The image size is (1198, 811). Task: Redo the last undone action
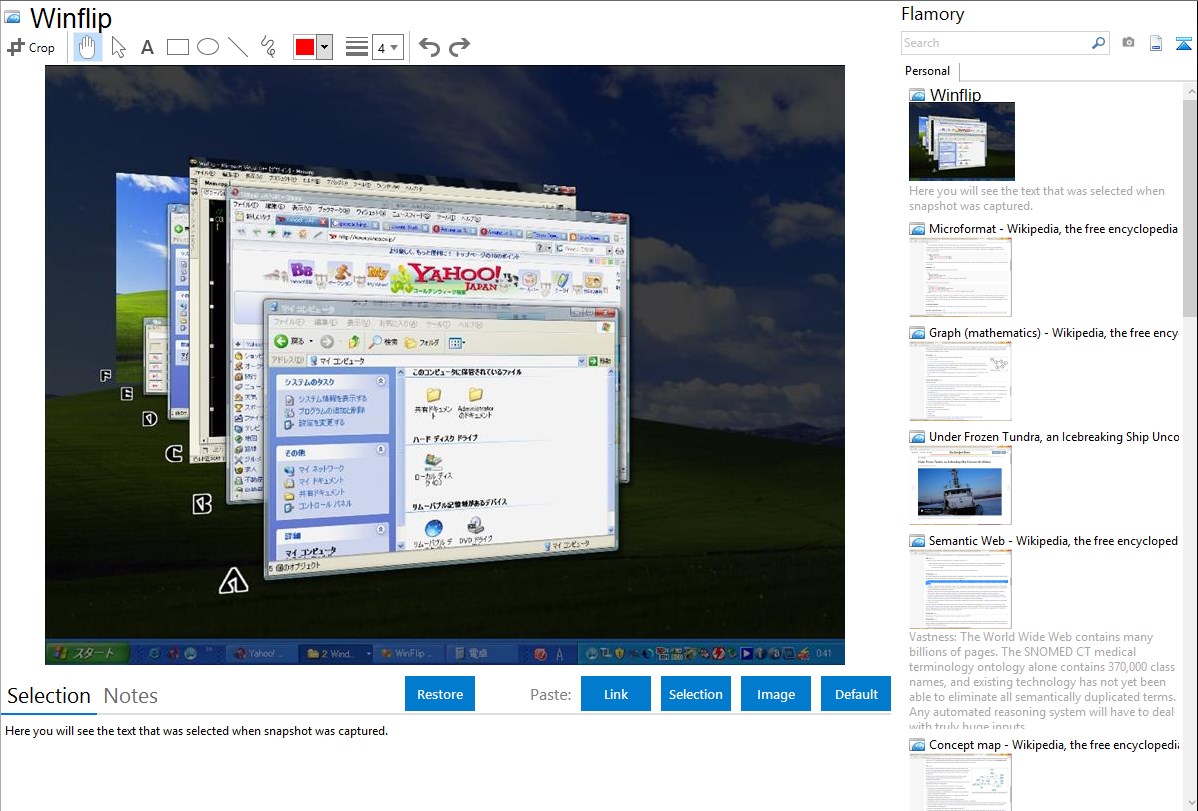click(459, 47)
